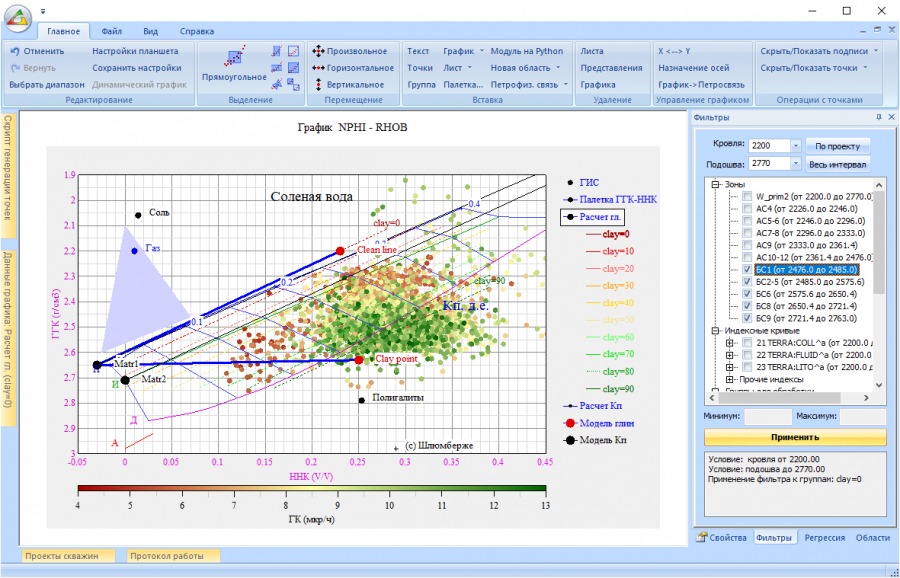The image size is (900, 578).
Task: Switch to the Вид ribbon tab
Action: coord(150,31)
